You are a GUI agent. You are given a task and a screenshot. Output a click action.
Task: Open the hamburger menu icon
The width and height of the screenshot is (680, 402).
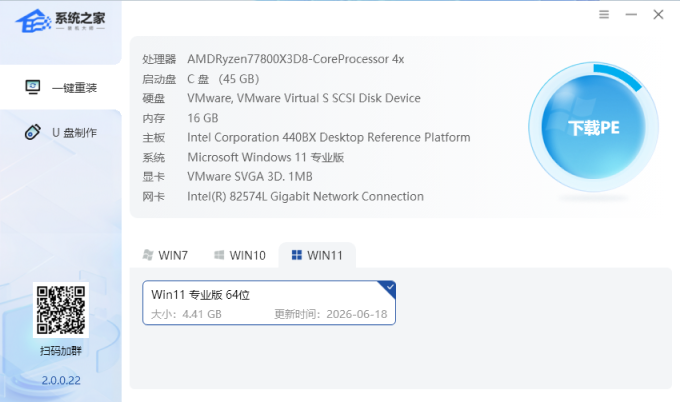[x=604, y=15]
